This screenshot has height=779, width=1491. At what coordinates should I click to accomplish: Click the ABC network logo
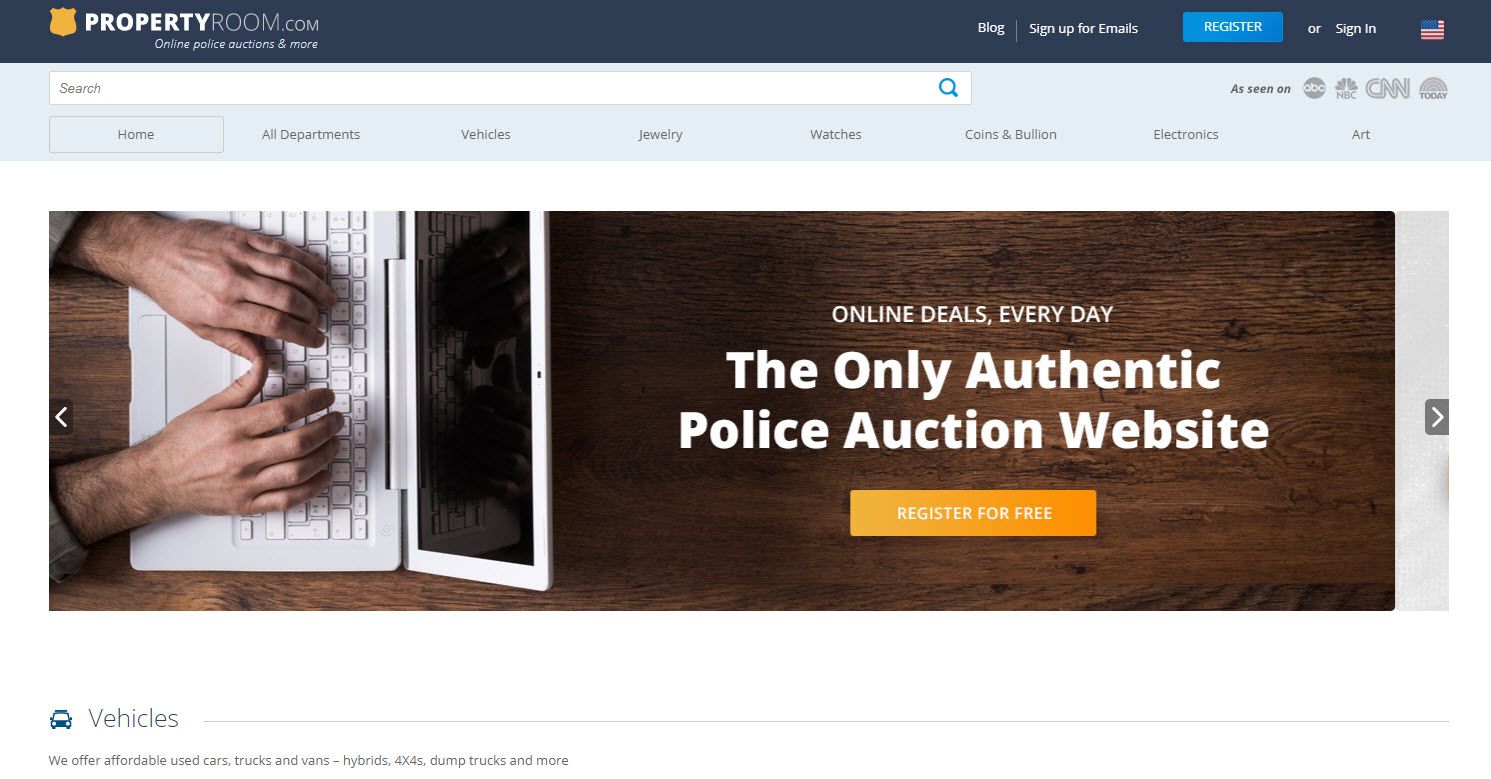pyautogui.click(x=1314, y=88)
